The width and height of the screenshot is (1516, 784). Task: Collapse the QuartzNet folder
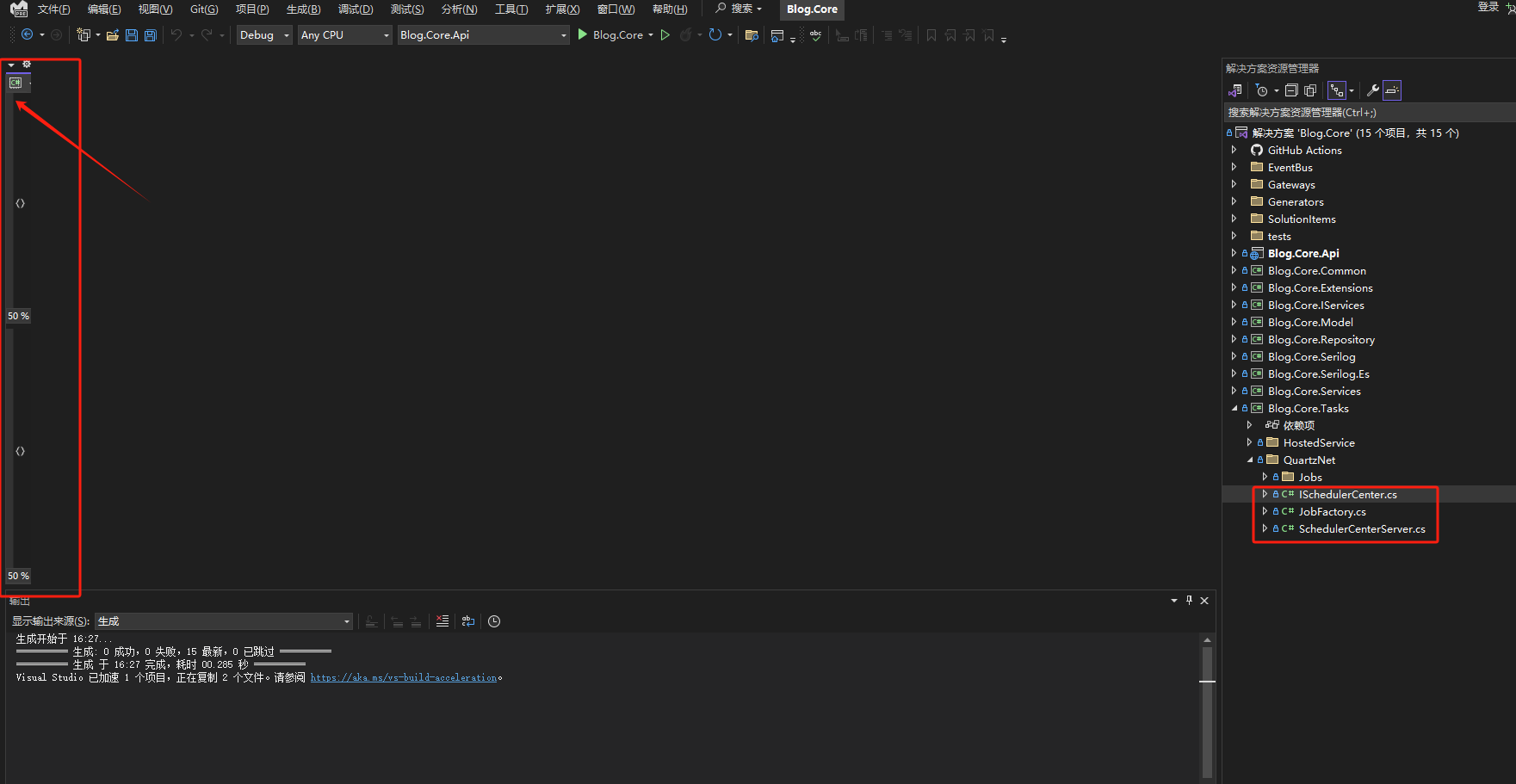[1250, 460]
